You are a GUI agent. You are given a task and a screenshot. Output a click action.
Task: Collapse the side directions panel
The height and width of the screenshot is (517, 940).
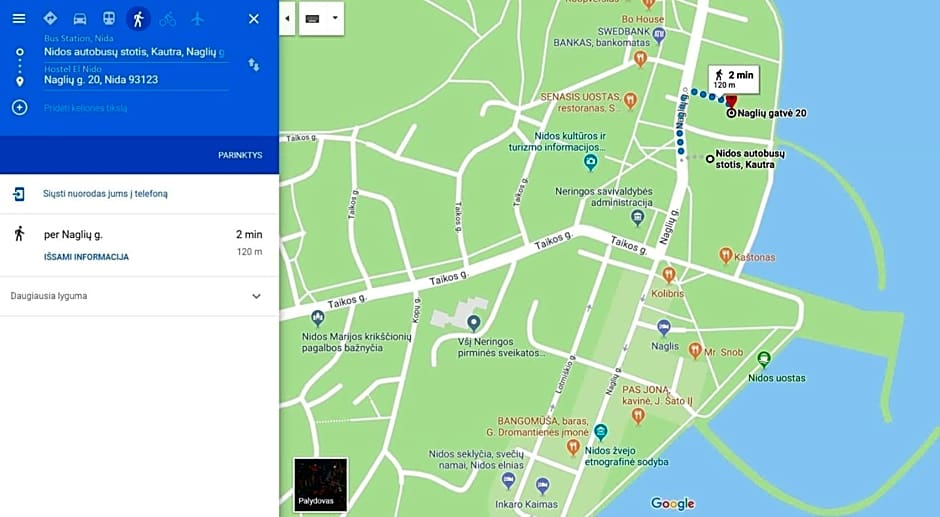tap(287, 18)
